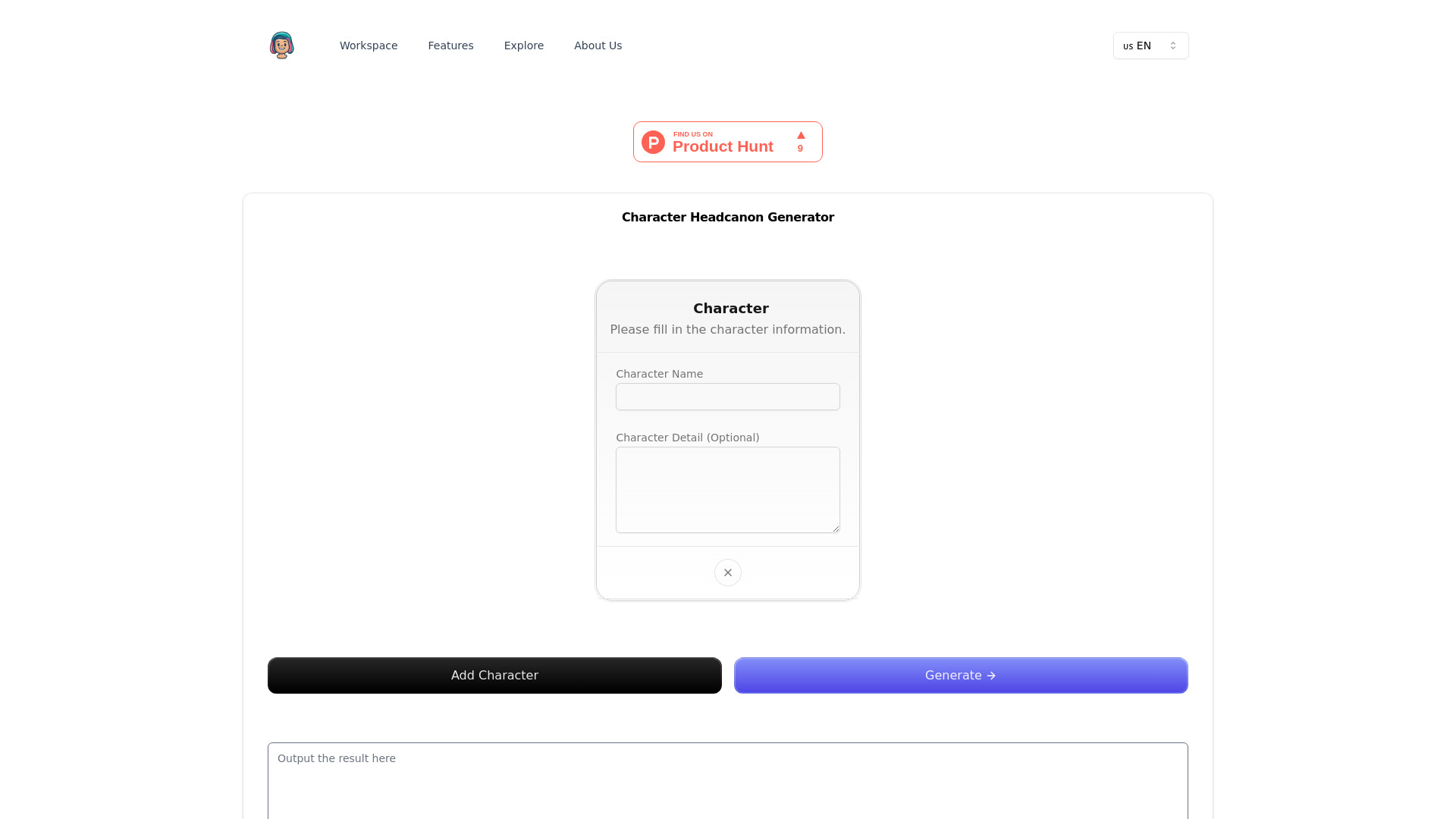The height and width of the screenshot is (819, 1456).
Task: Click the upvote count badge on Product Hunt
Action: click(x=800, y=141)
